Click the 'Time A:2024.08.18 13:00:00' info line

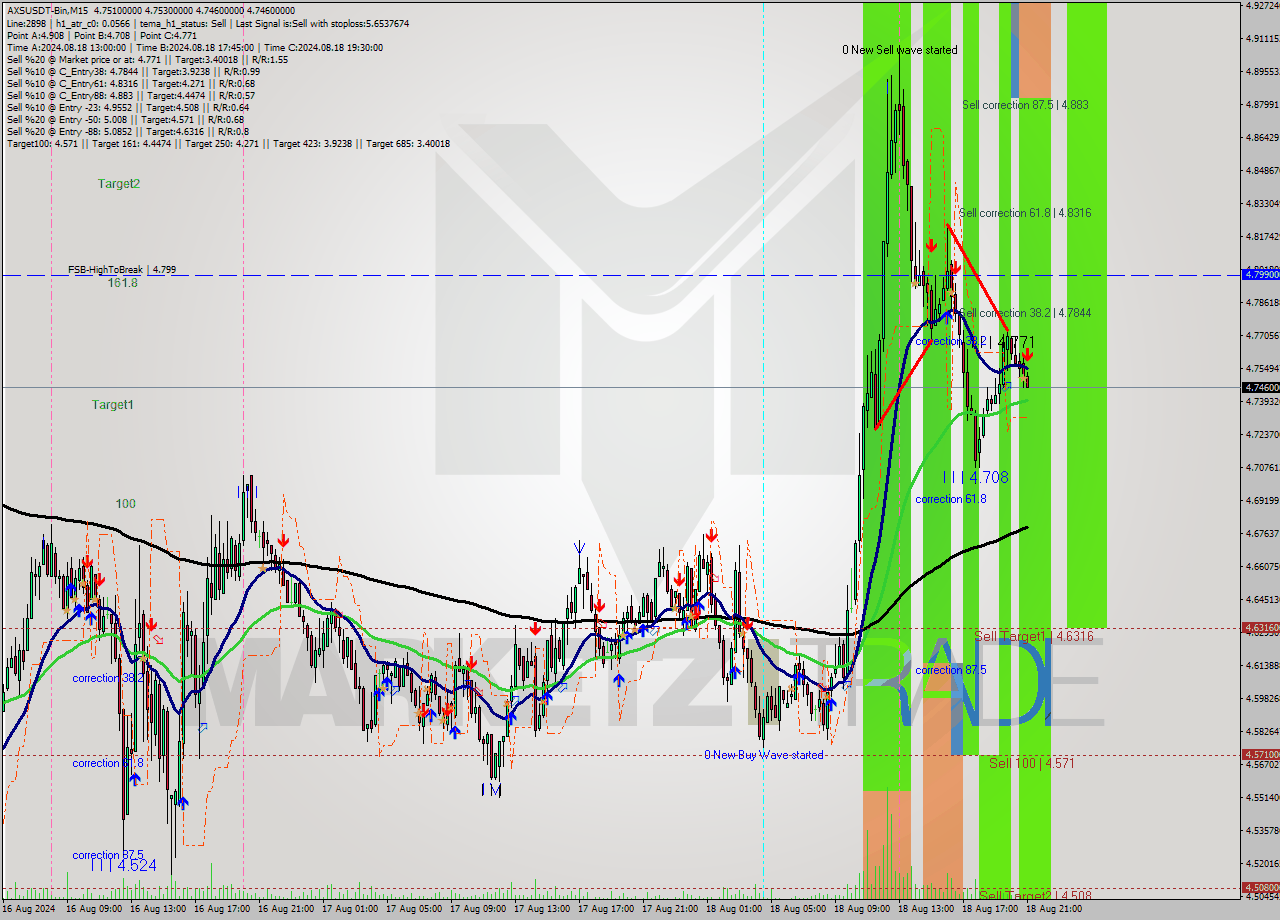pos(194,47)
